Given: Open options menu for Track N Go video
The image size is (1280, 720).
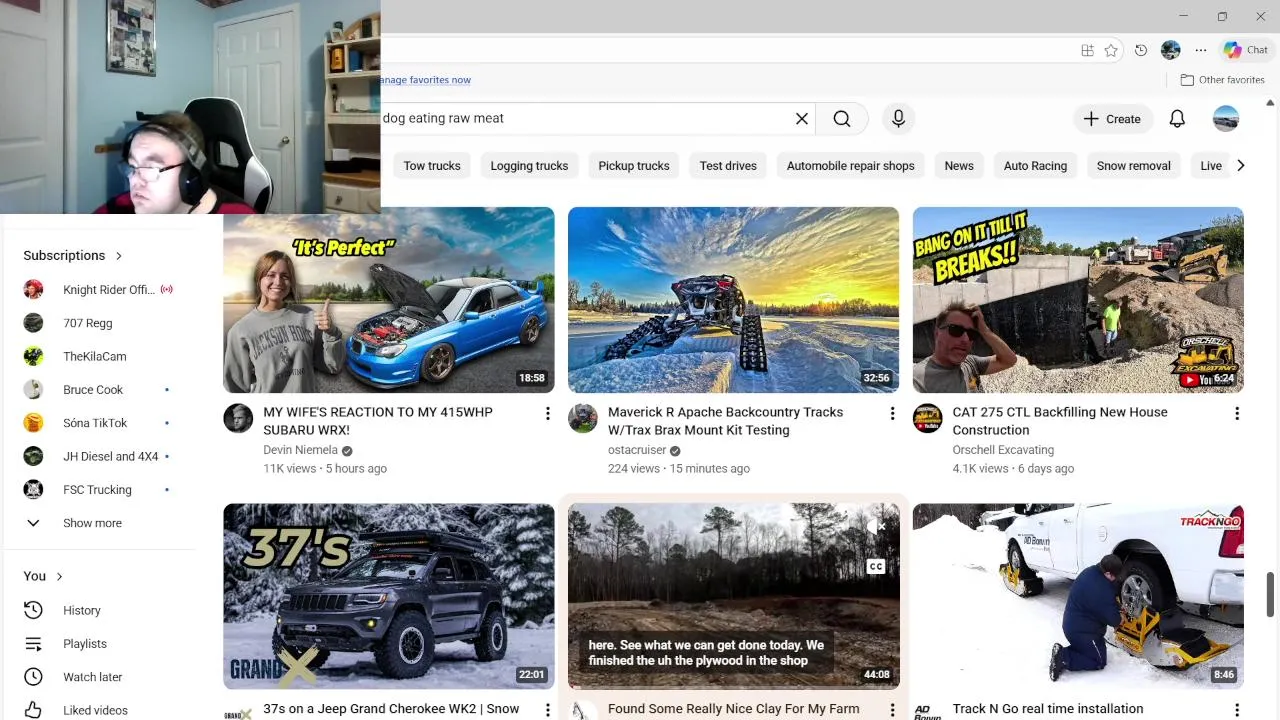Looking at the screenshot, I should click(1237, 710).
